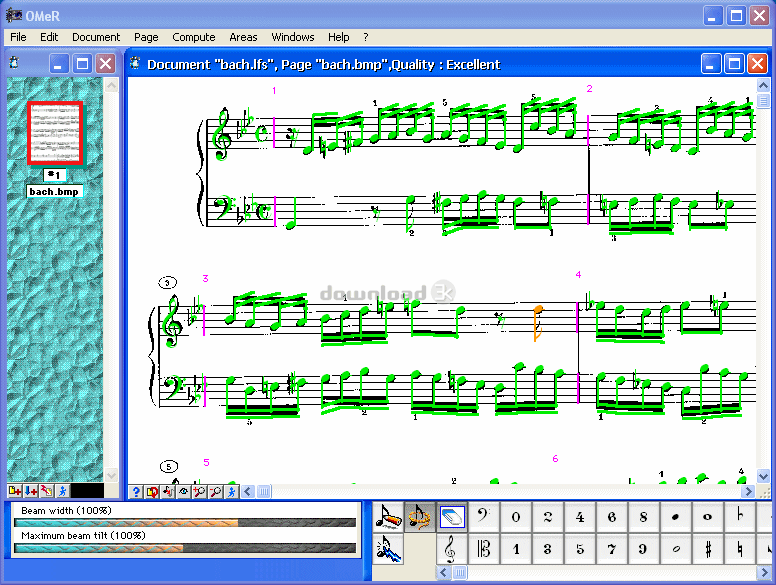Screen dimensions: 776x585
Task: Select digit 3 in symbol palette
Action: point(547,549)
